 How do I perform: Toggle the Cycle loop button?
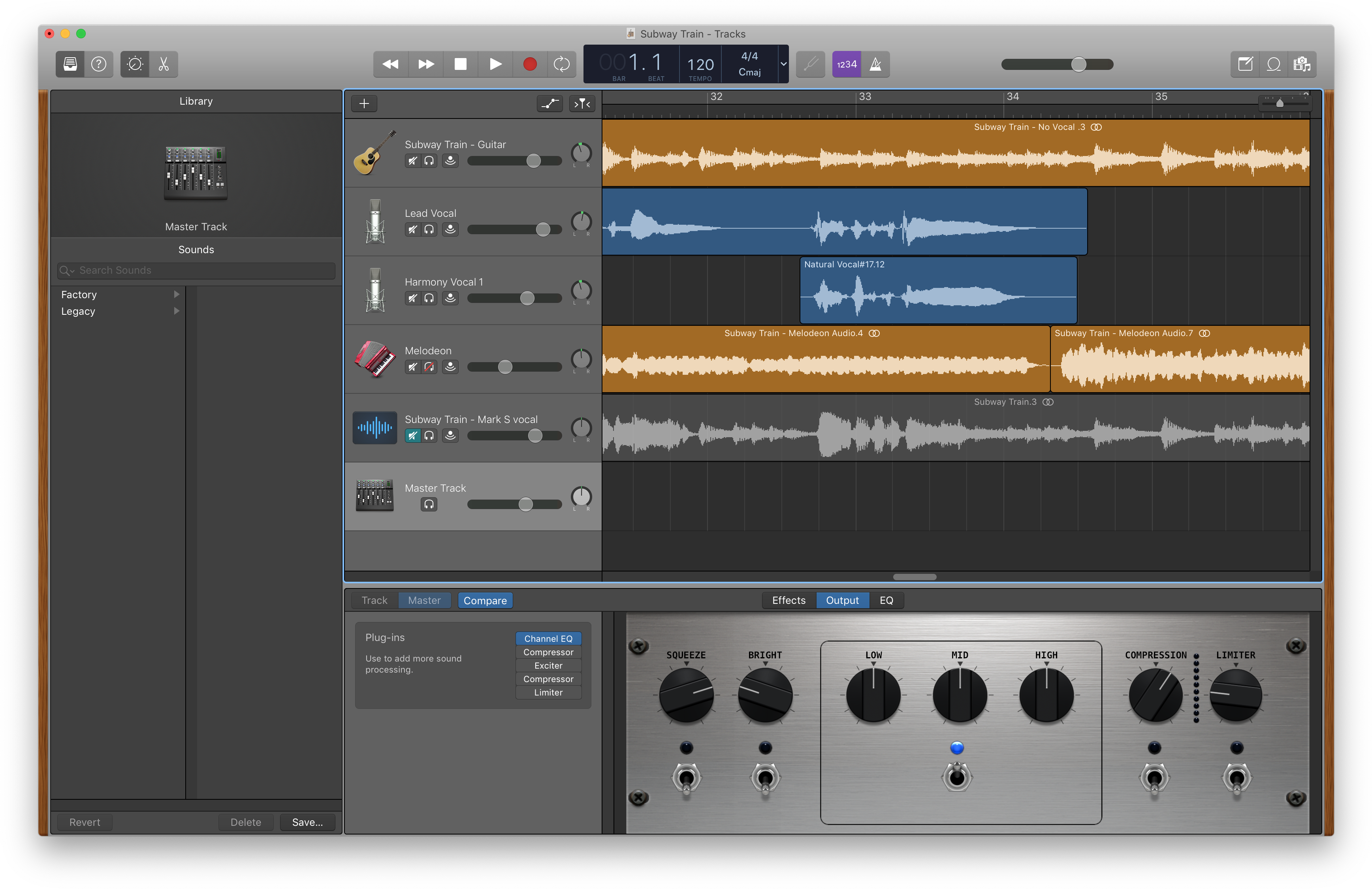point(561,64)
